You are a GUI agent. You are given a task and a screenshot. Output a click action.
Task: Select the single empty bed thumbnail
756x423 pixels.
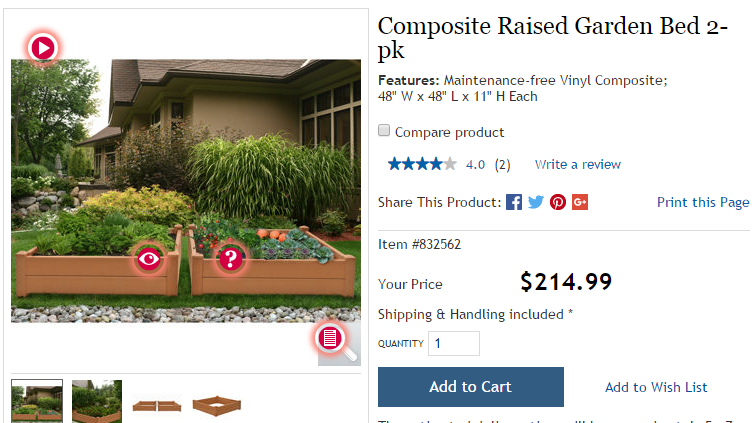[x=217, y=405]
